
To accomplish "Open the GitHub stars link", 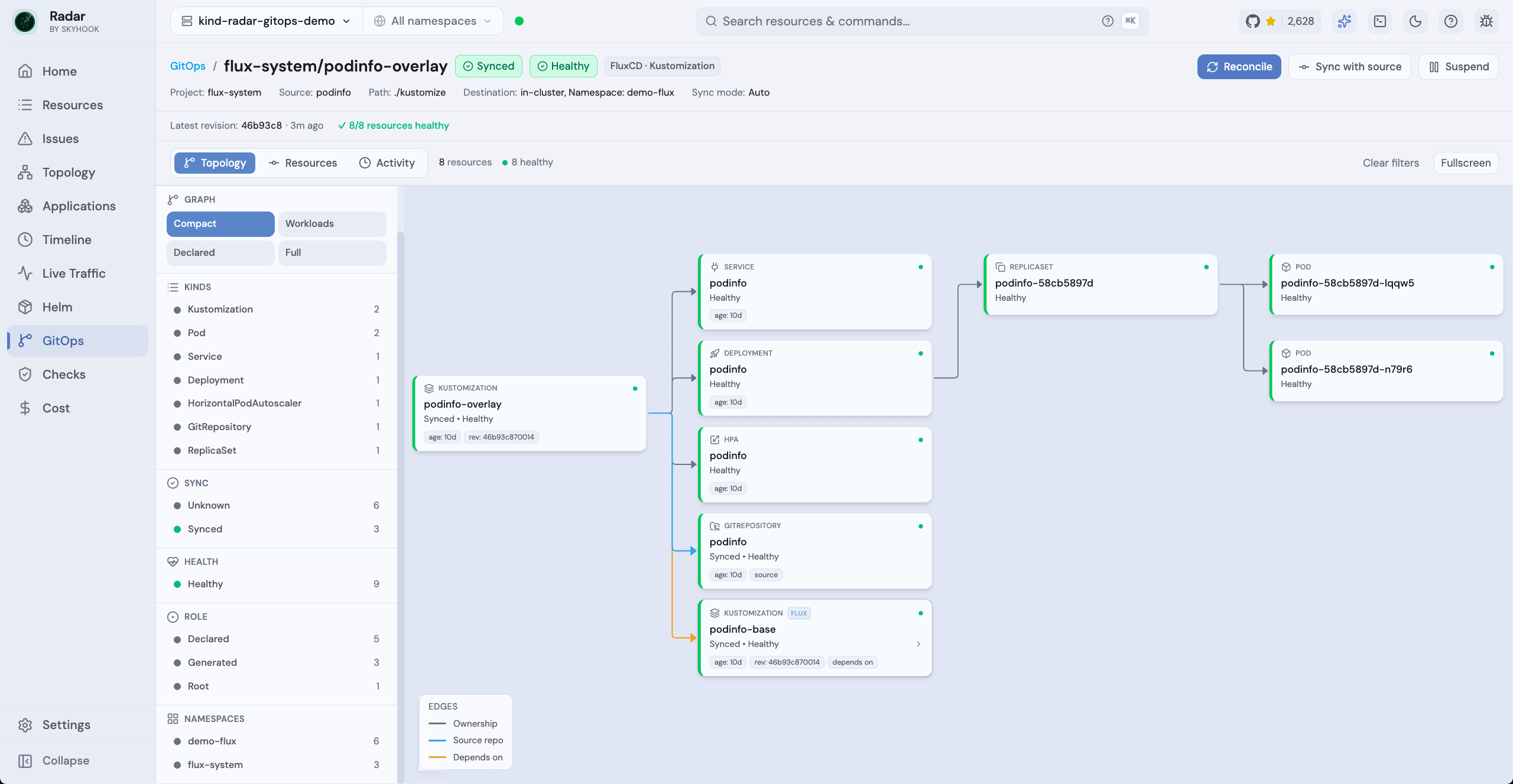I will (1280, 21).
